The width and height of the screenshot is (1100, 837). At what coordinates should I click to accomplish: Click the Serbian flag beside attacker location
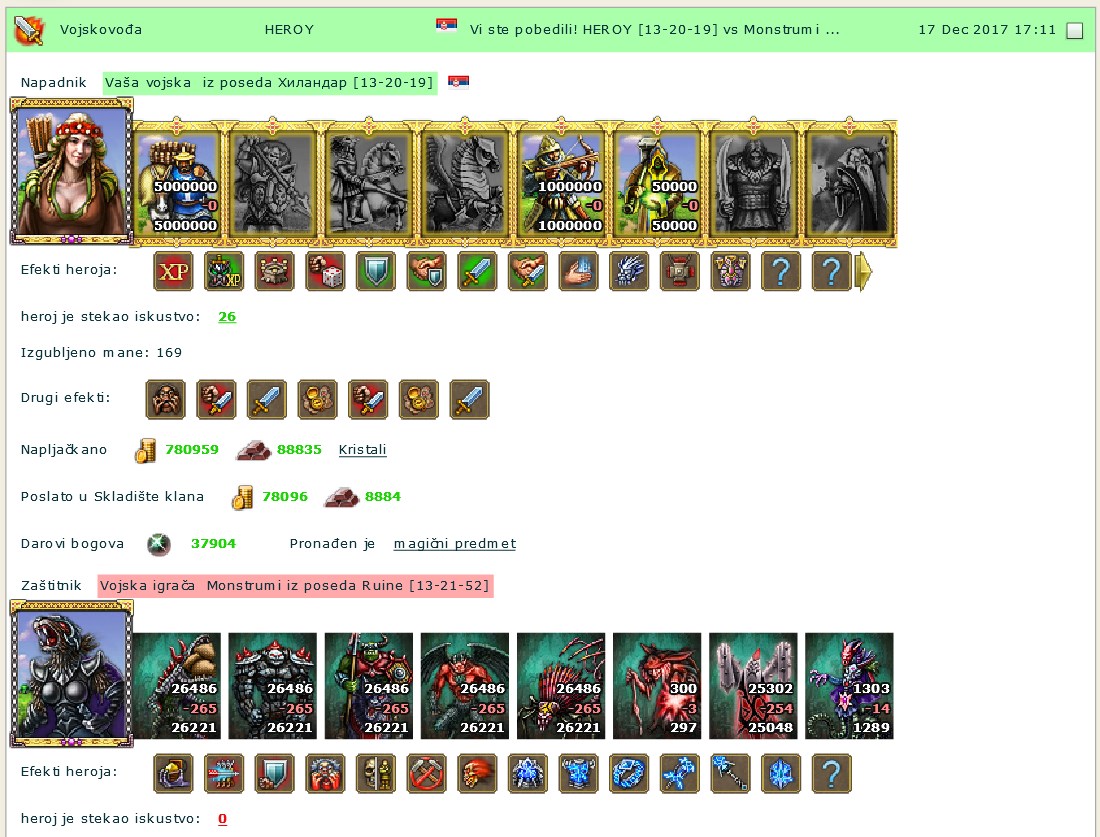click(458, 82)
